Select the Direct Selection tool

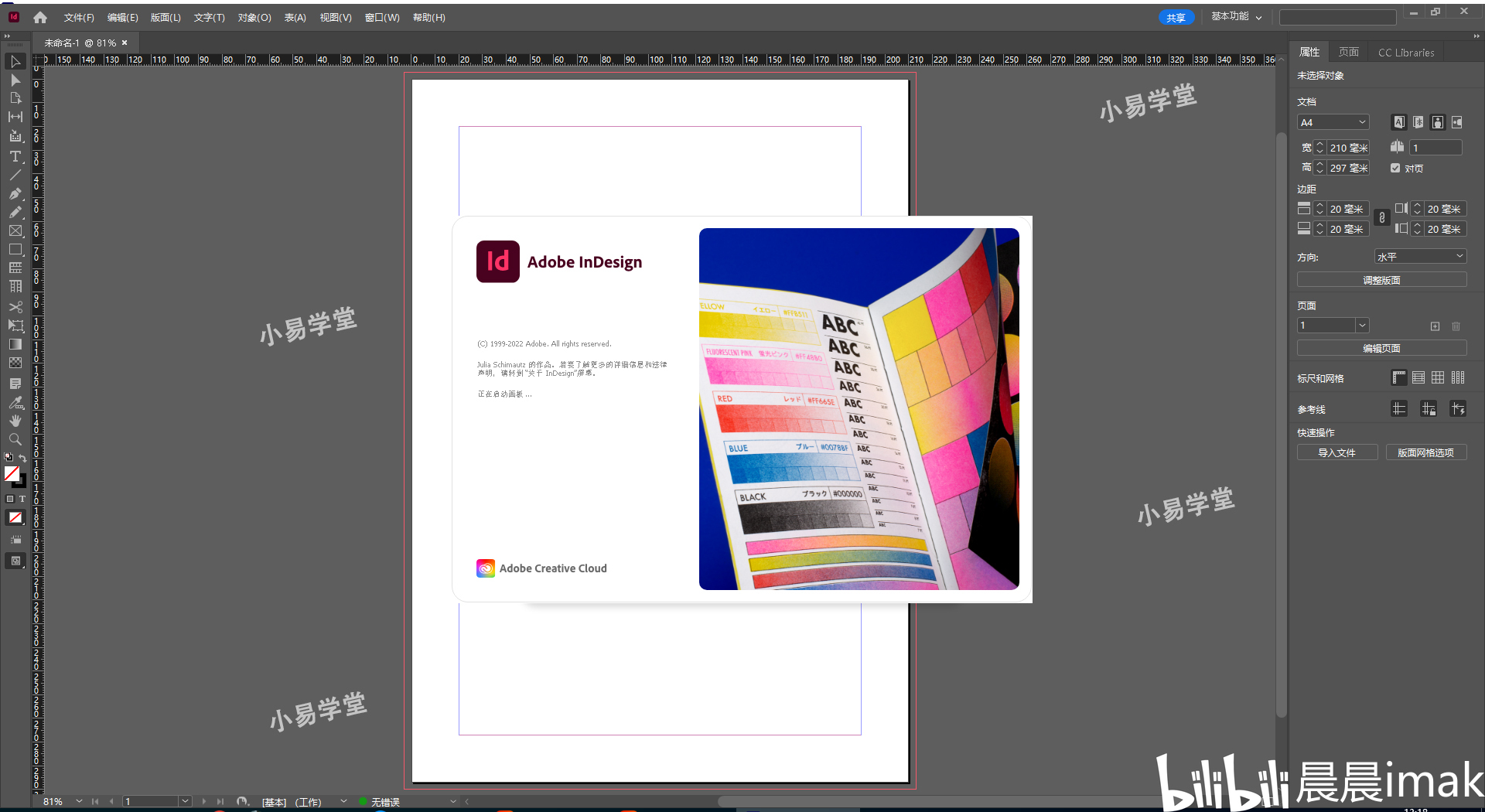coord(15,80)
